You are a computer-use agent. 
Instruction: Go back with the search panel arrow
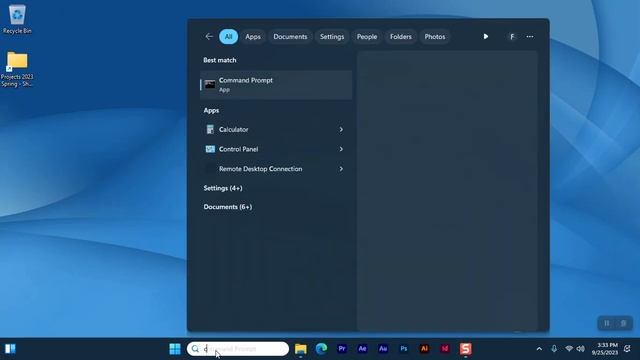point(209,37)
